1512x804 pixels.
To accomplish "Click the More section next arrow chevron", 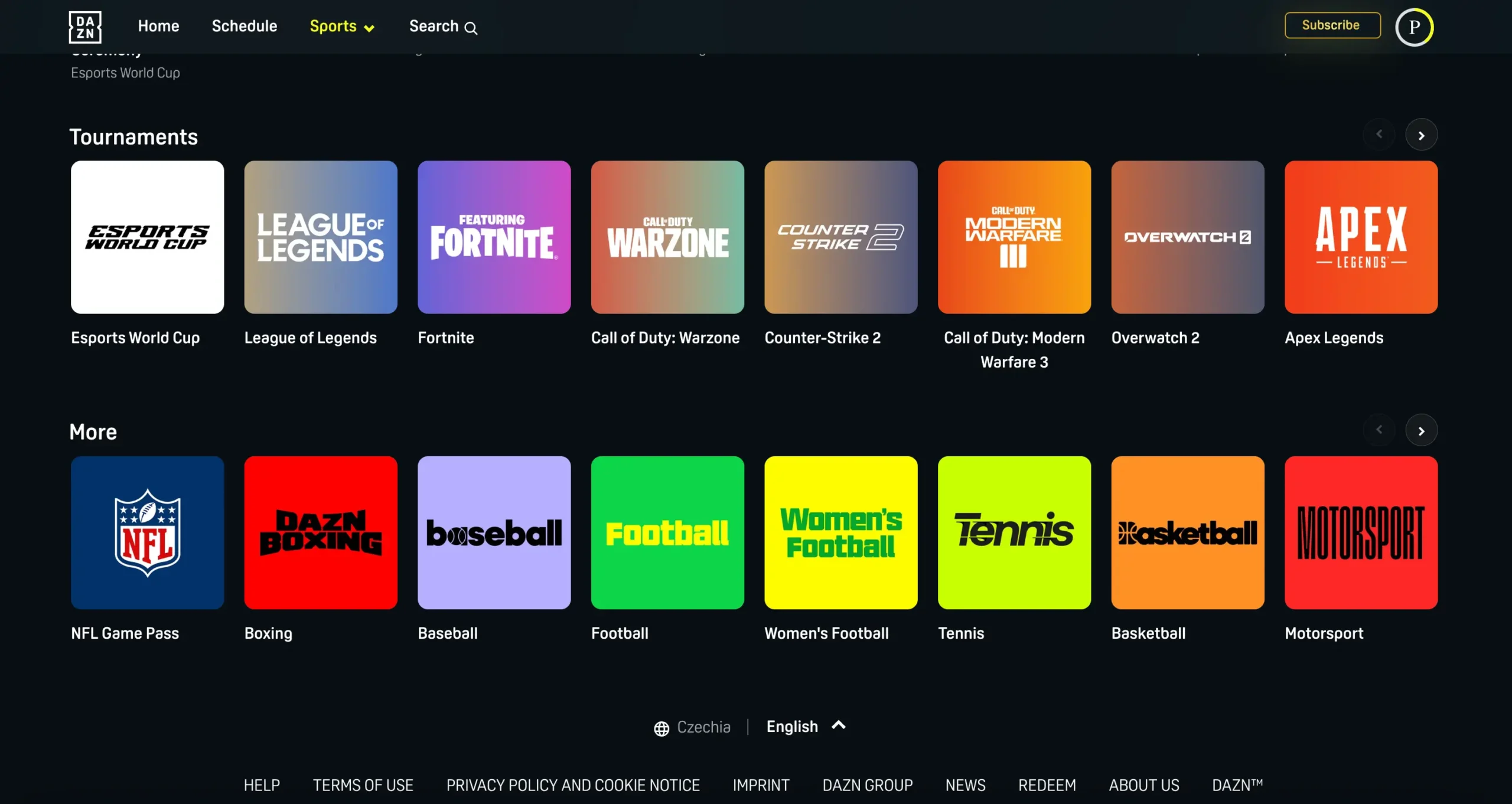I will 1421,431.
